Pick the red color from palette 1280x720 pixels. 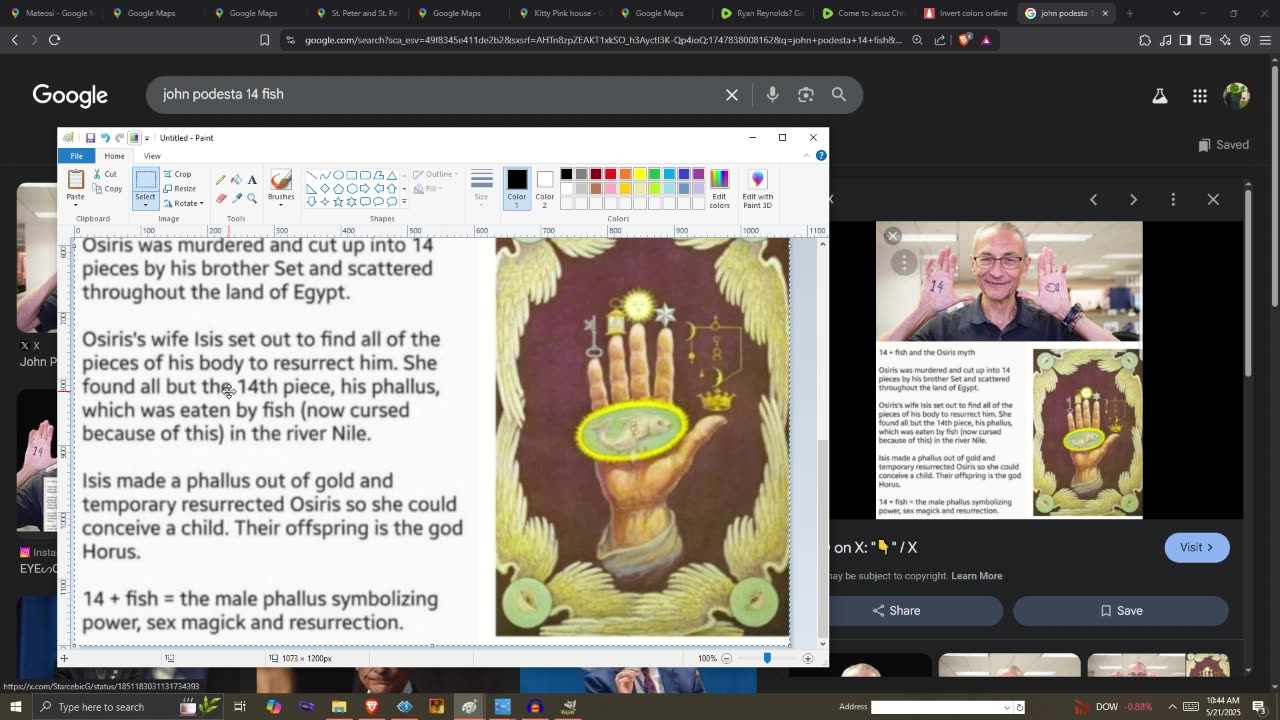(610, 174)
